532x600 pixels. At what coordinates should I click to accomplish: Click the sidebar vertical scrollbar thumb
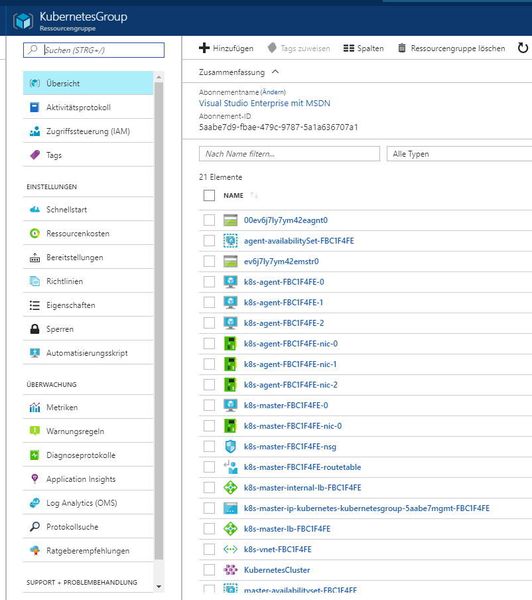click(159, 321)
